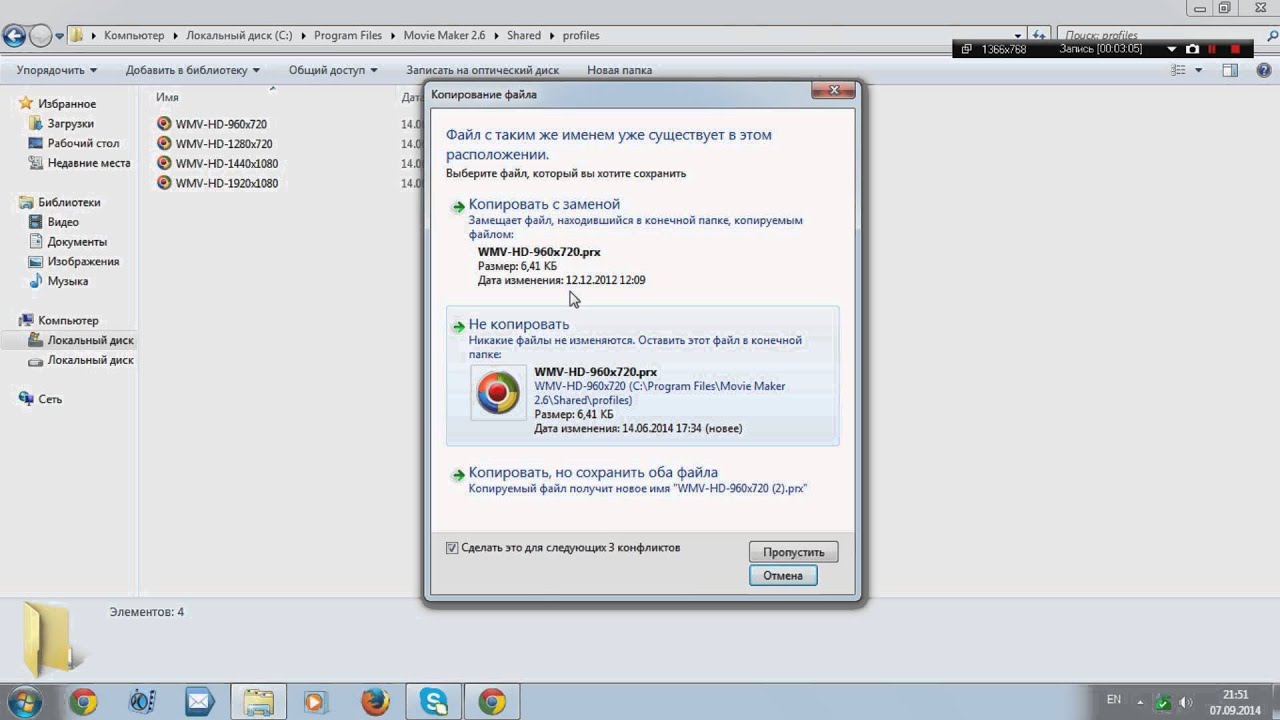Select file WMV-HD-960x720 in list

(221, 124)
